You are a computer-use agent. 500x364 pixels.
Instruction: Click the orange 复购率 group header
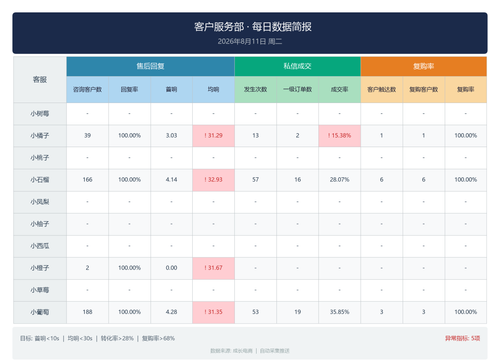(x=423, y=66)
